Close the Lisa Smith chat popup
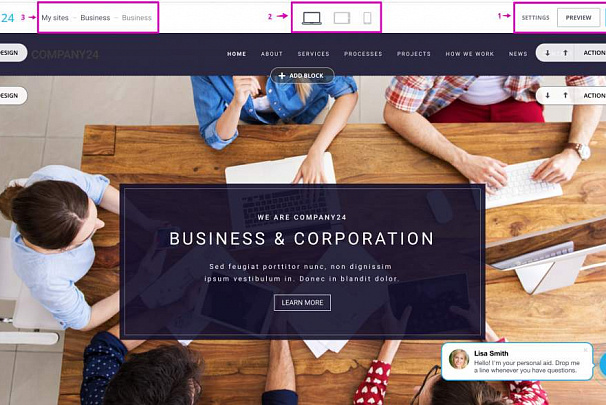606x405 pixels. point(585,350)
